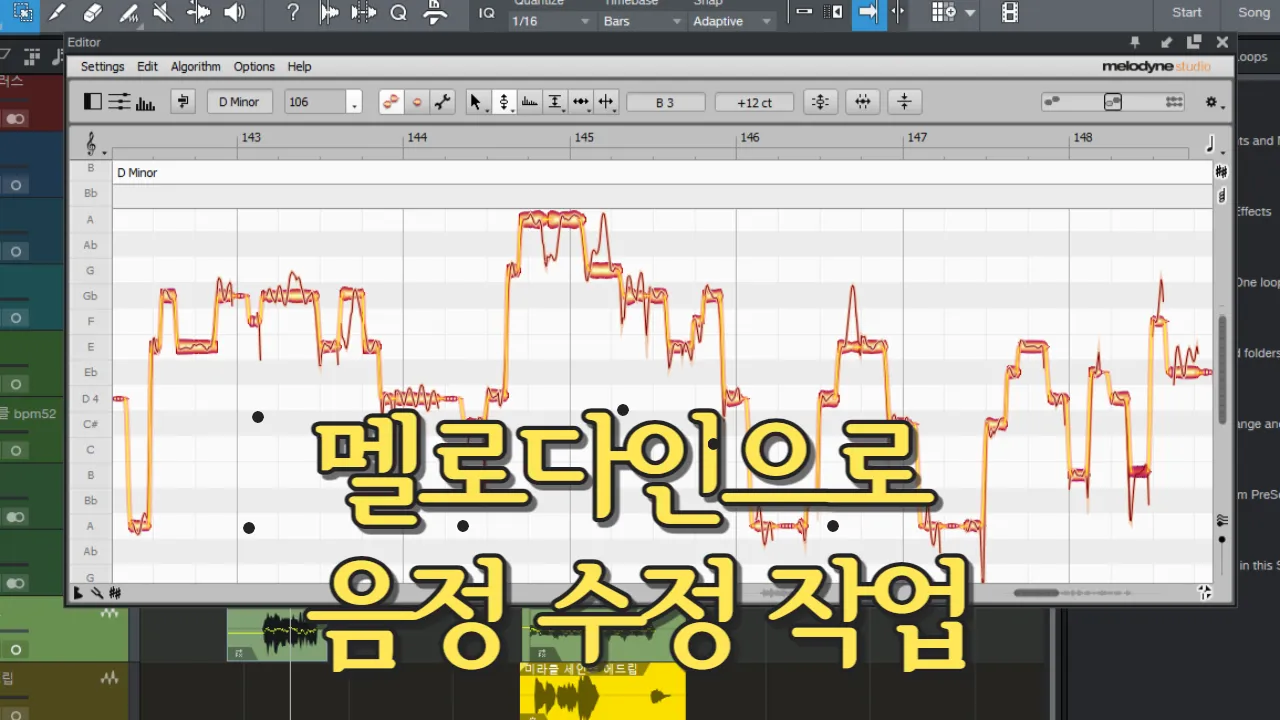Select the Melodyne pitch tool
1280x720 pixels.
coord(504,102)
